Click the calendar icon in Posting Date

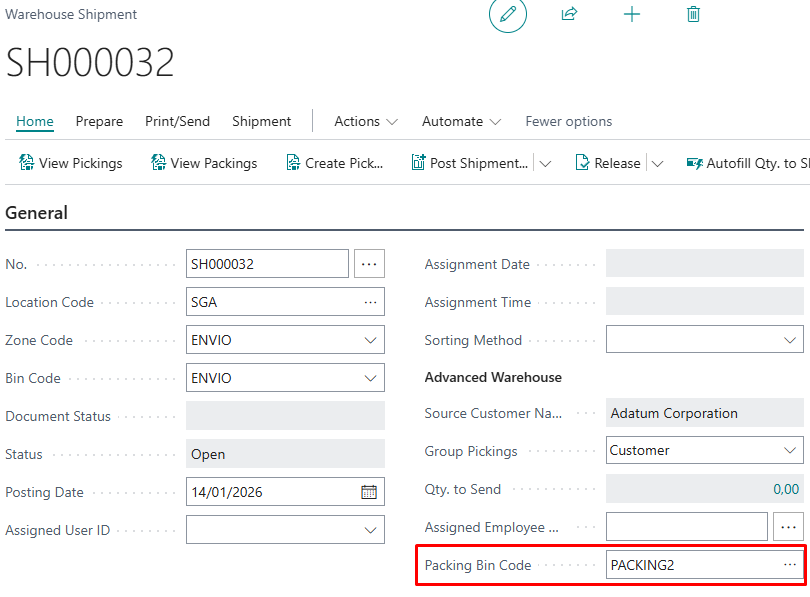[369, 492]
